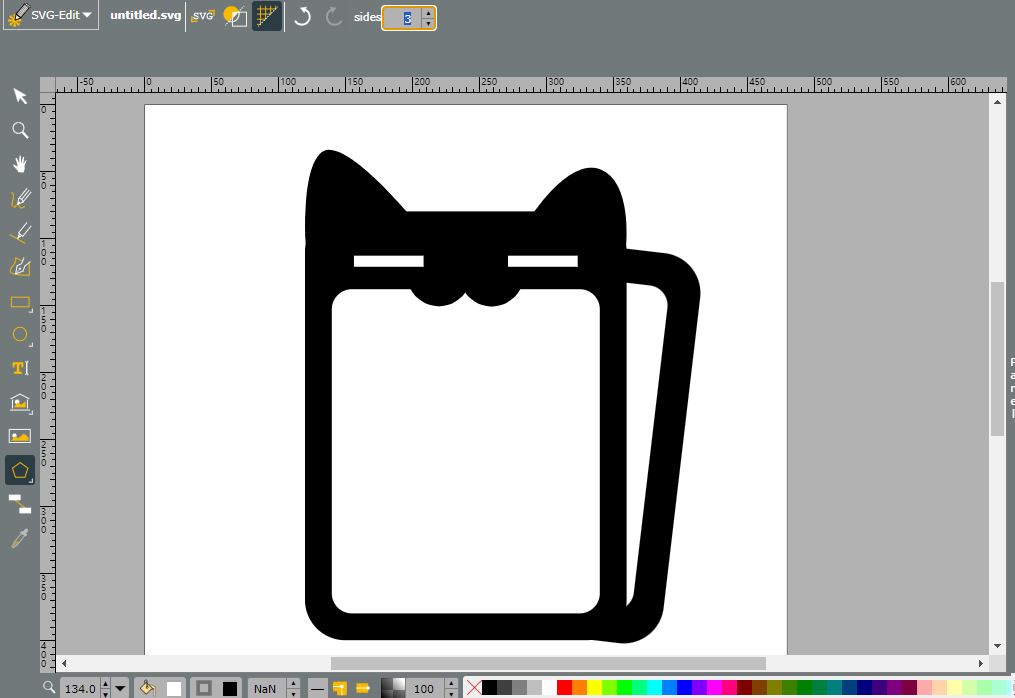Increase the zoom level with up arrow
The height and width of the screenshot is (698, 1015).
(106, 683)
